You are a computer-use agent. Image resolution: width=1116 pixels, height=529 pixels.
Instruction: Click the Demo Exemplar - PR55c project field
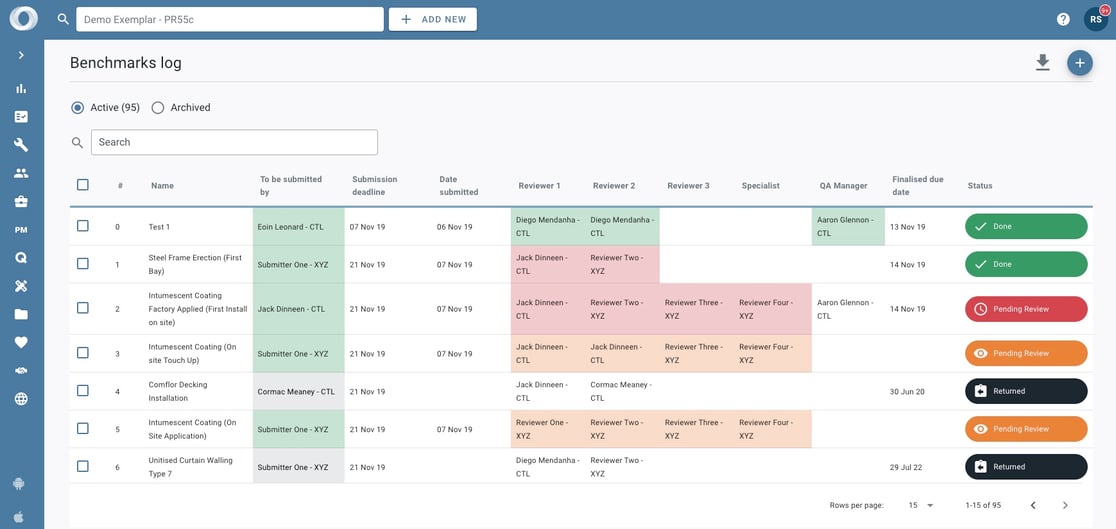230,19
